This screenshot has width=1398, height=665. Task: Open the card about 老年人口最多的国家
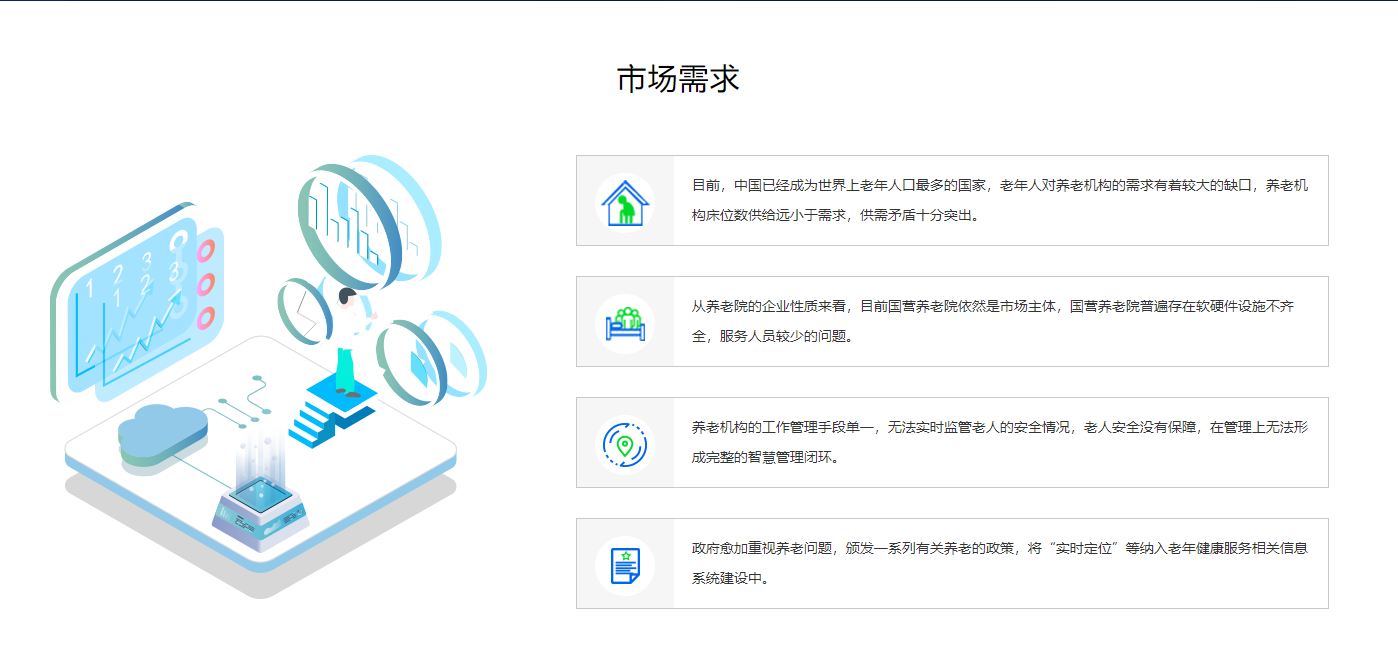1000,201
